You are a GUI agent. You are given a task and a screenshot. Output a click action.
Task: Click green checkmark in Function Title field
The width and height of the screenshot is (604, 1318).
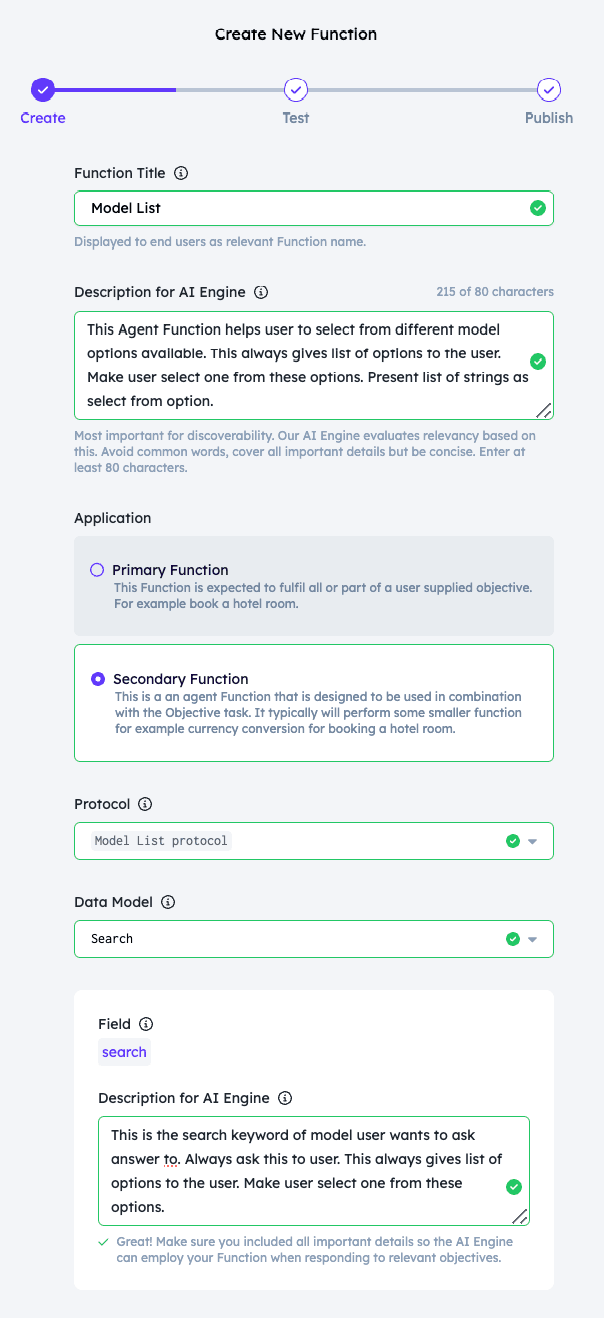(x=538, y=208)
